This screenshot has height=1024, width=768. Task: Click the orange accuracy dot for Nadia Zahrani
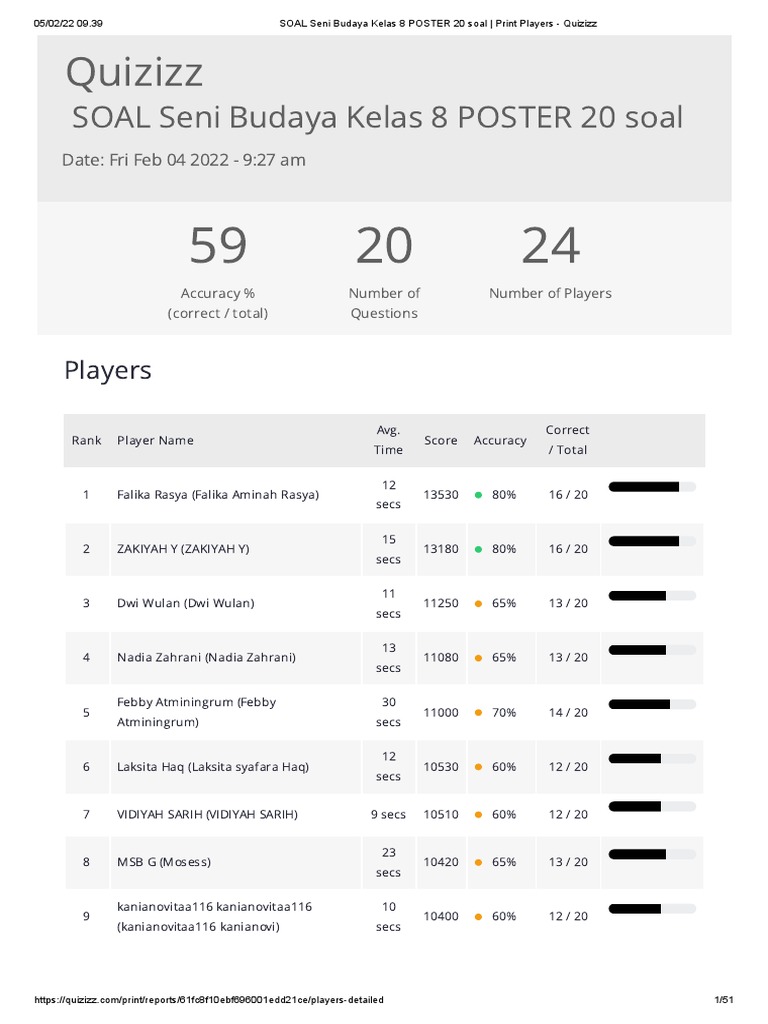(478, 658)
